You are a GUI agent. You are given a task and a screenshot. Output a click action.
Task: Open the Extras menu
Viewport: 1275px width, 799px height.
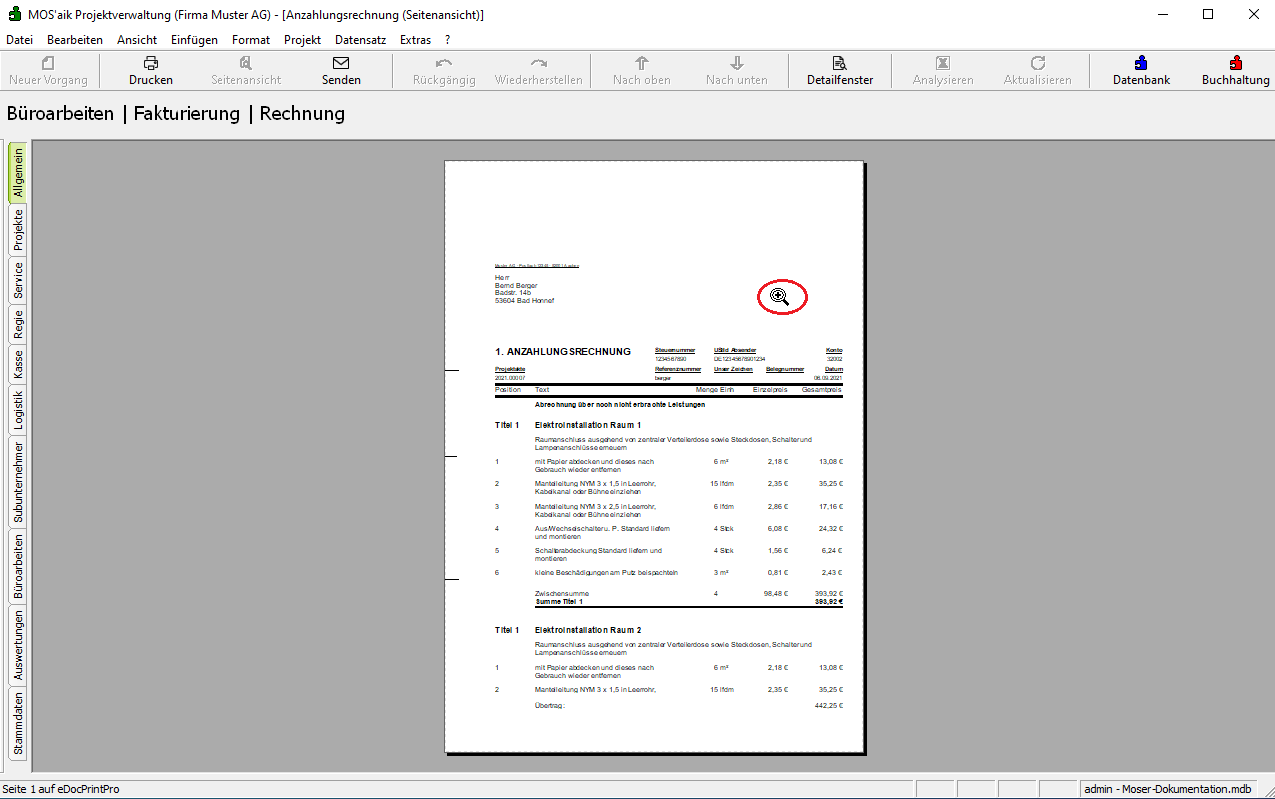[415, 40]
